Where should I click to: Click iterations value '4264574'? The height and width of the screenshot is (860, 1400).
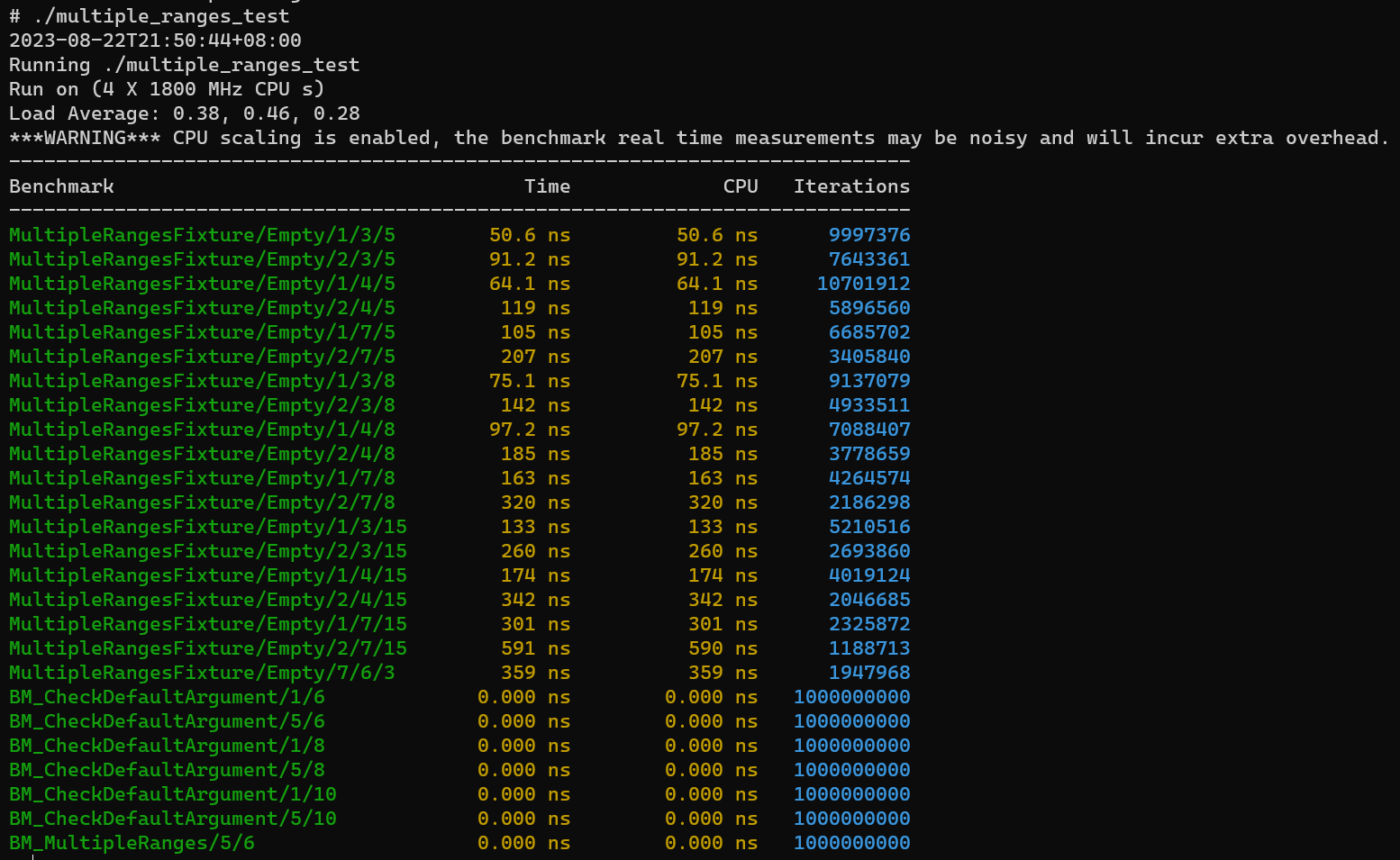pyautogui.click(x=869, y=478)
